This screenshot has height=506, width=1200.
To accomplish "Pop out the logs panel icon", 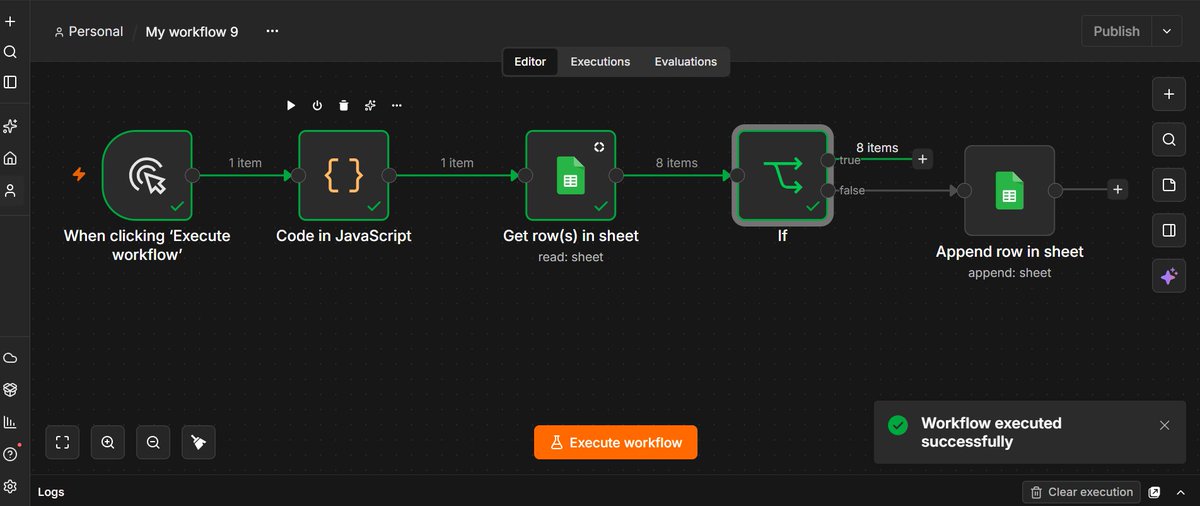I will click(x=1155, y=492).
